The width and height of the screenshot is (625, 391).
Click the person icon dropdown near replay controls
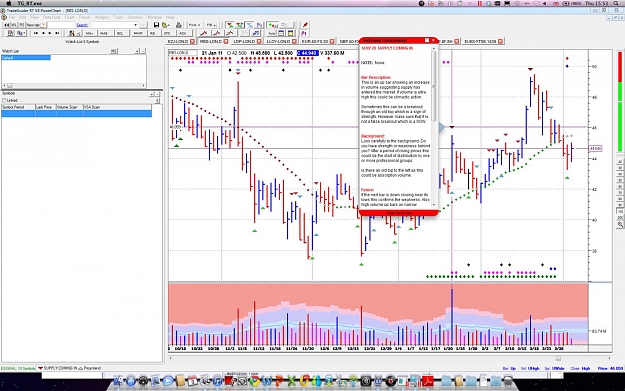75,33
